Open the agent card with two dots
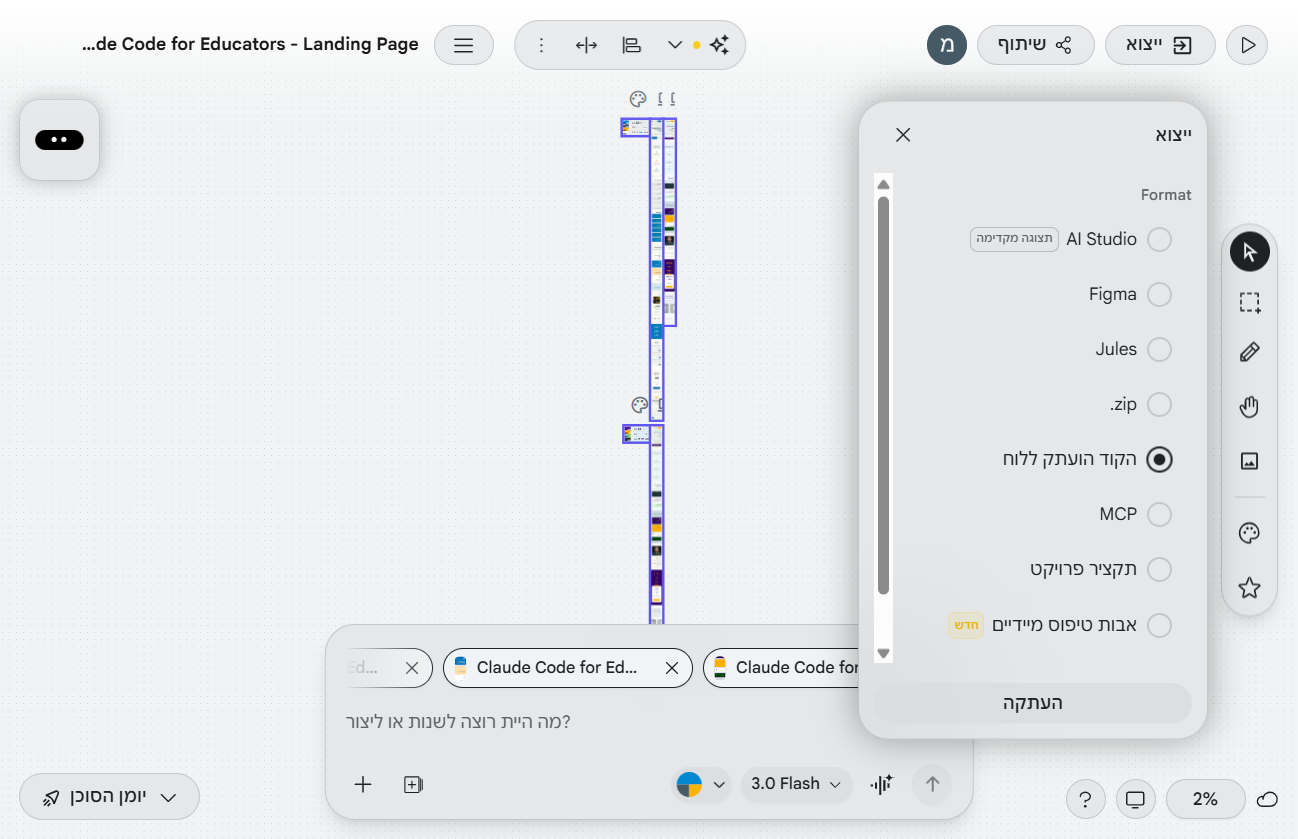The height and width of the screenshot is (839, 1298). pyautogui.click(x=59, y=140)
